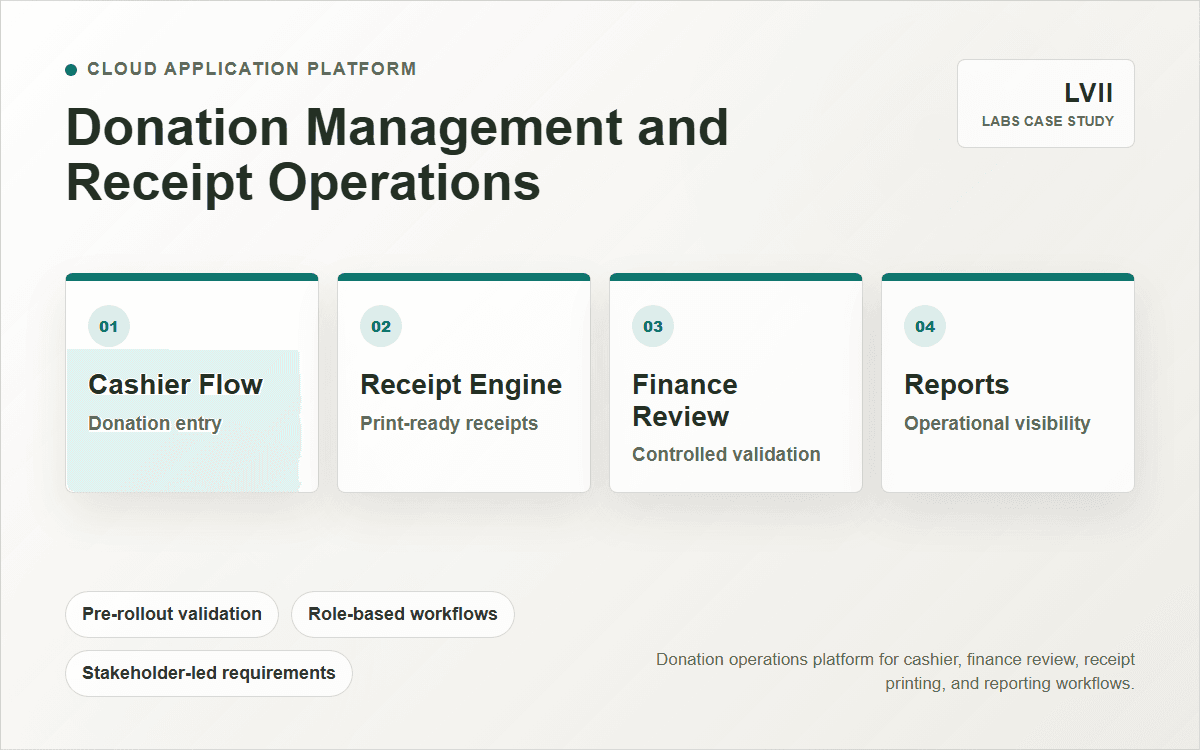Click the 03 step badge
Screen dimensions: 1200x750
tap(653, 326)
